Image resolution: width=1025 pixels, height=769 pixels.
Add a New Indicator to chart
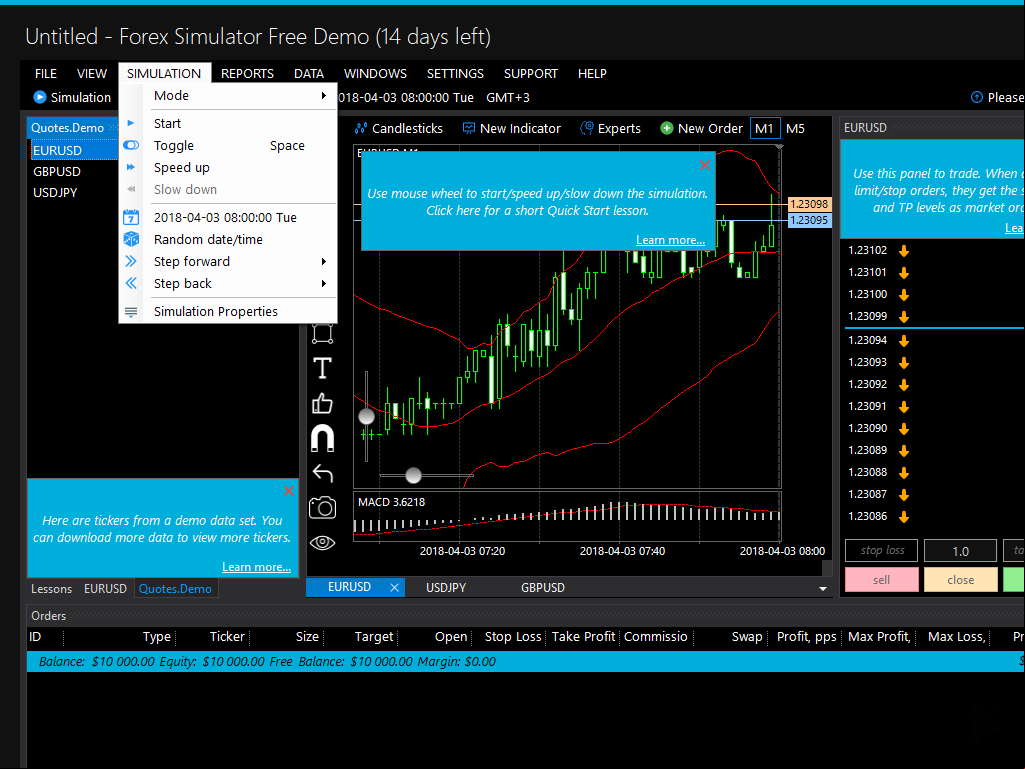(512, 128)
